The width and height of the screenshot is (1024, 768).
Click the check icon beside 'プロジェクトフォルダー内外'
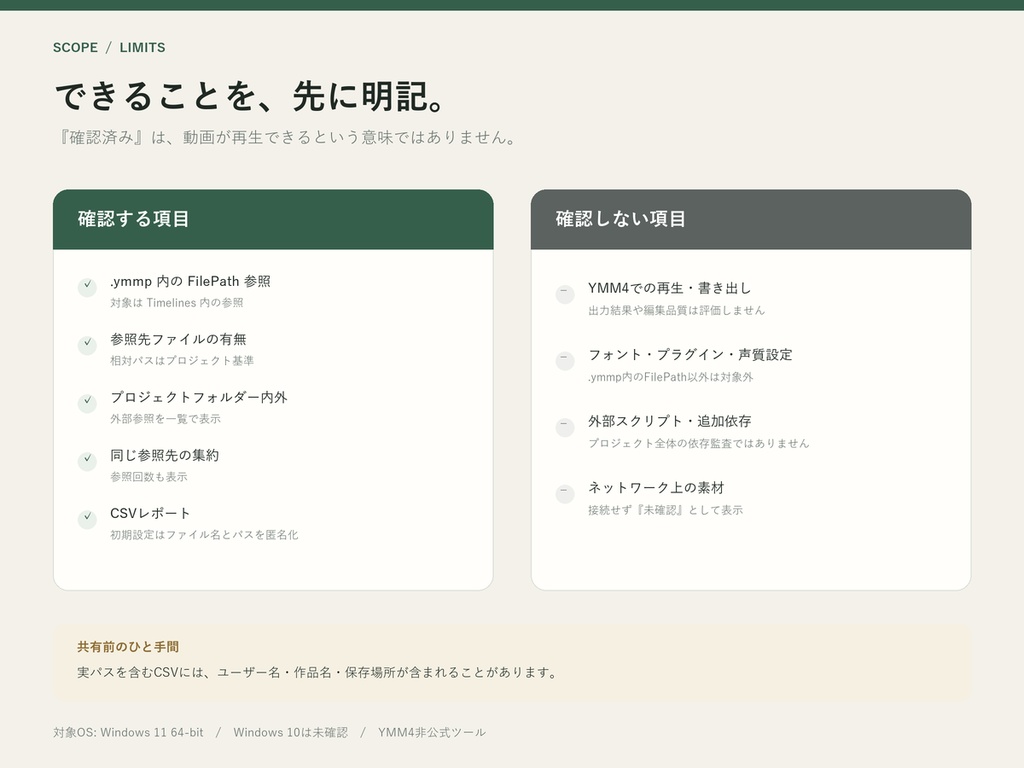click(x=88, y=403)
